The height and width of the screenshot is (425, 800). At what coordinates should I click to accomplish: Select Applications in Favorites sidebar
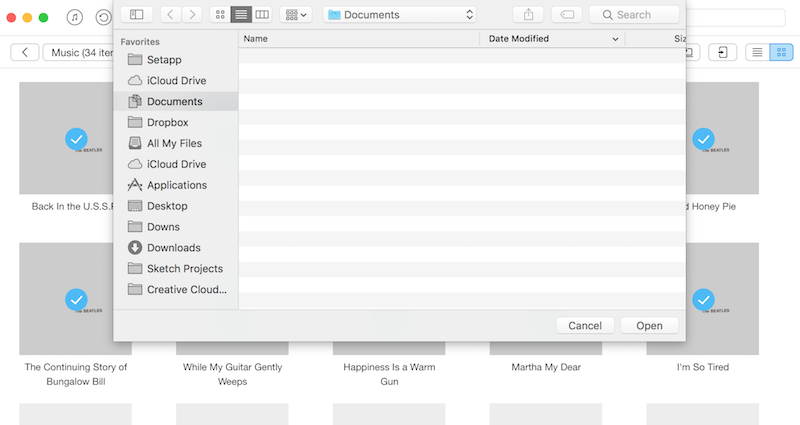pyautogui.click(x=176, y=185)
